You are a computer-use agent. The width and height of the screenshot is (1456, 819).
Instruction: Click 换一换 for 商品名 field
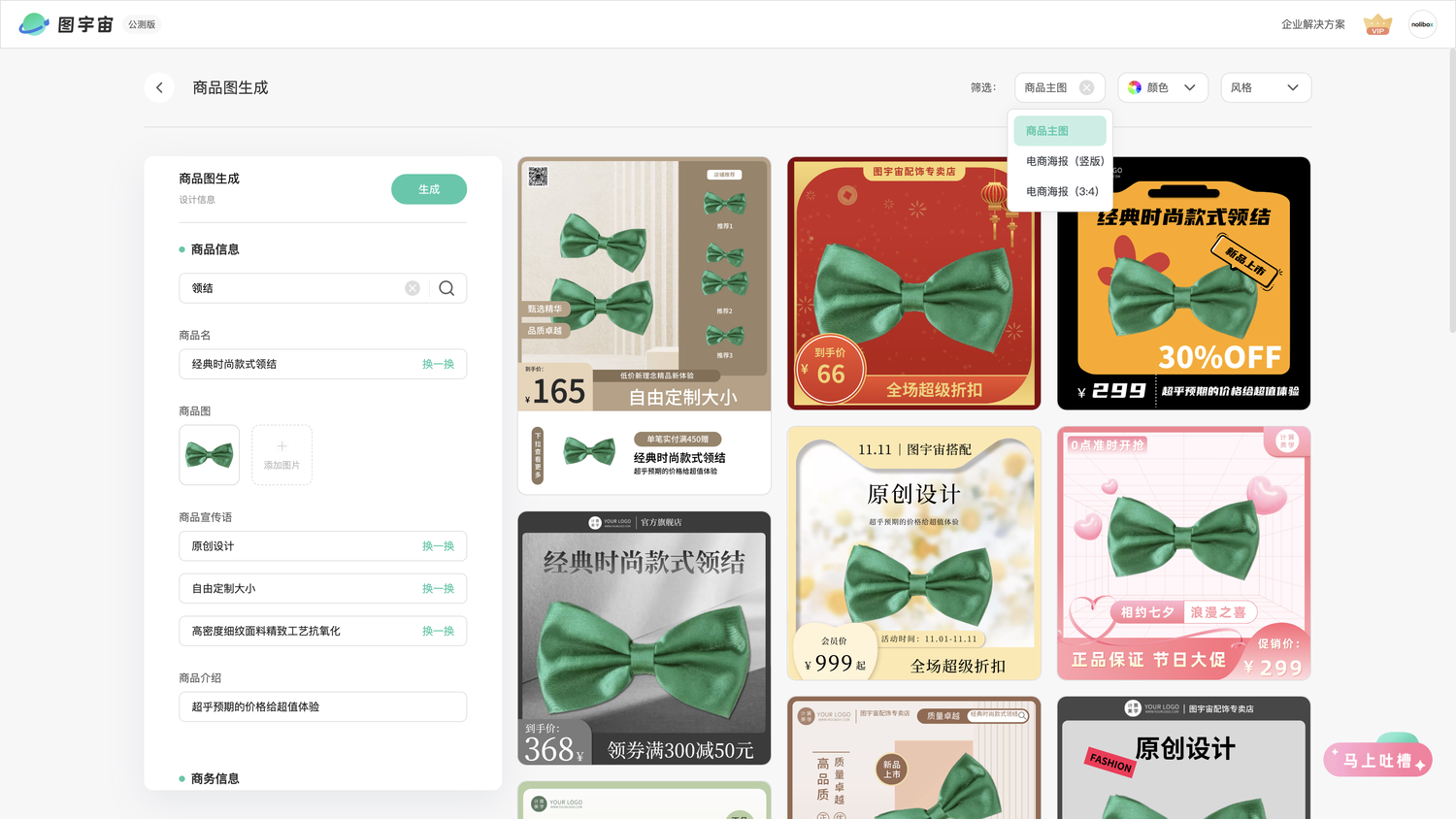click(438, 364)
